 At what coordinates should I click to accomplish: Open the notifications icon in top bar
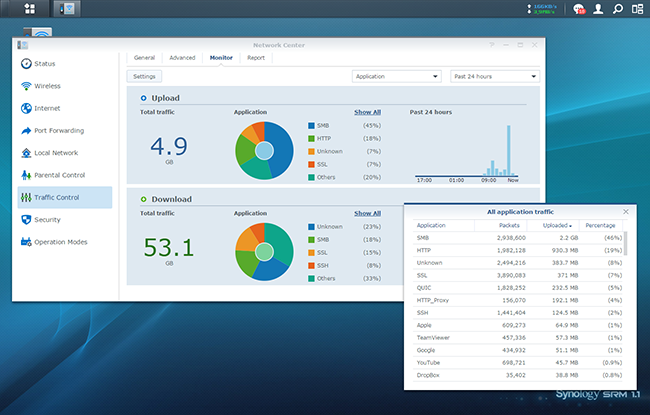[x=579, y=10]
